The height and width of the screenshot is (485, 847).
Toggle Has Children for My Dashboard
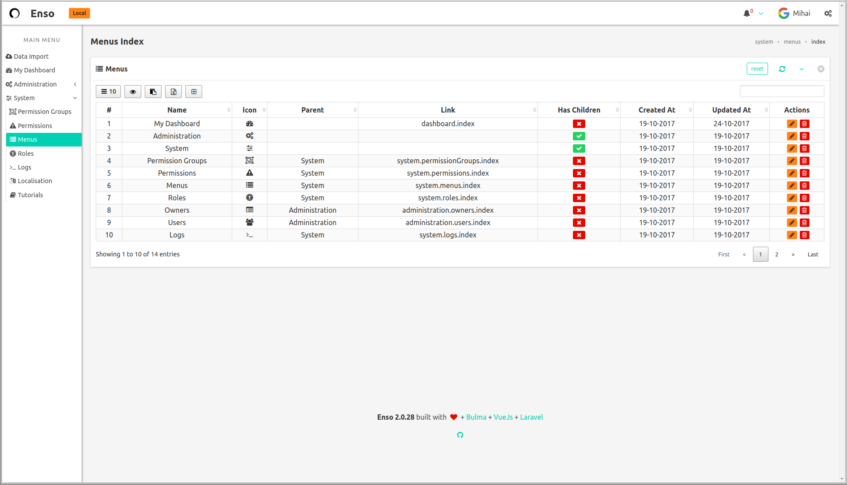click(x=579, y=124)
